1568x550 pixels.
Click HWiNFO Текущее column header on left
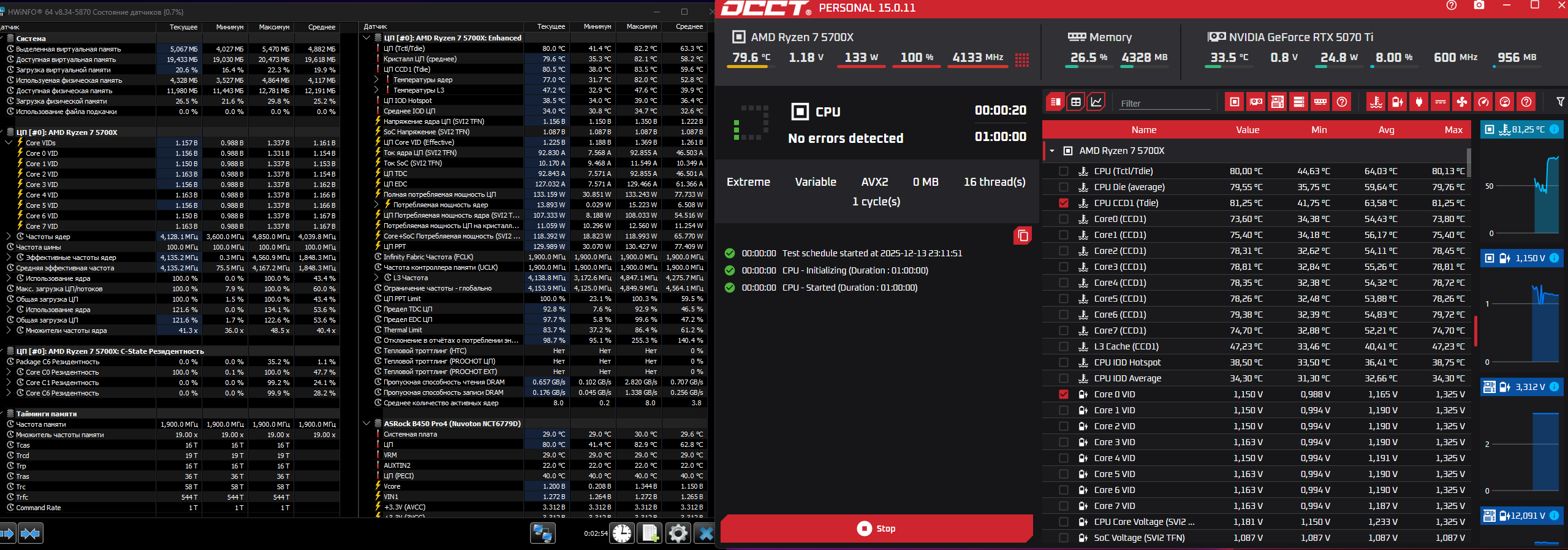pyautogui.click(x=183, y=27)
